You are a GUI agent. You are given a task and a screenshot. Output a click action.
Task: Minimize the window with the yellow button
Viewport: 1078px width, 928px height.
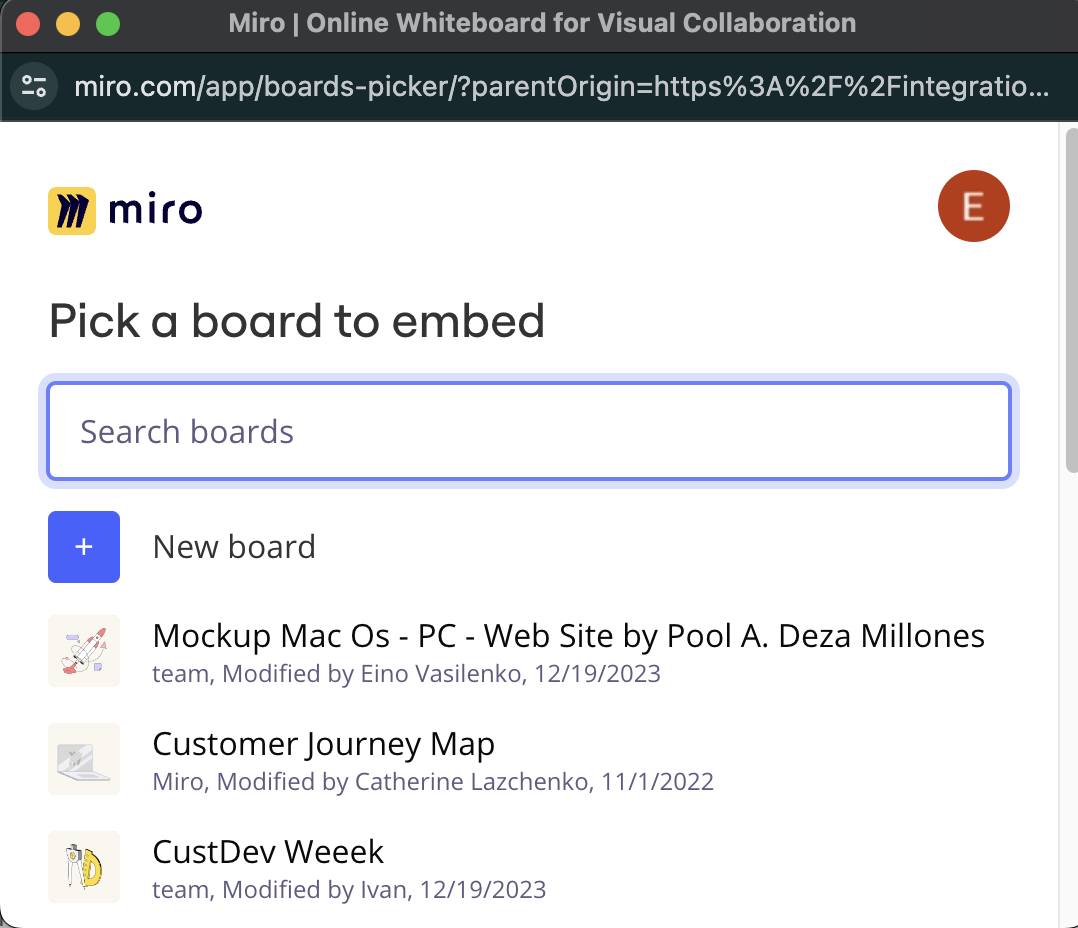point(68,23)
